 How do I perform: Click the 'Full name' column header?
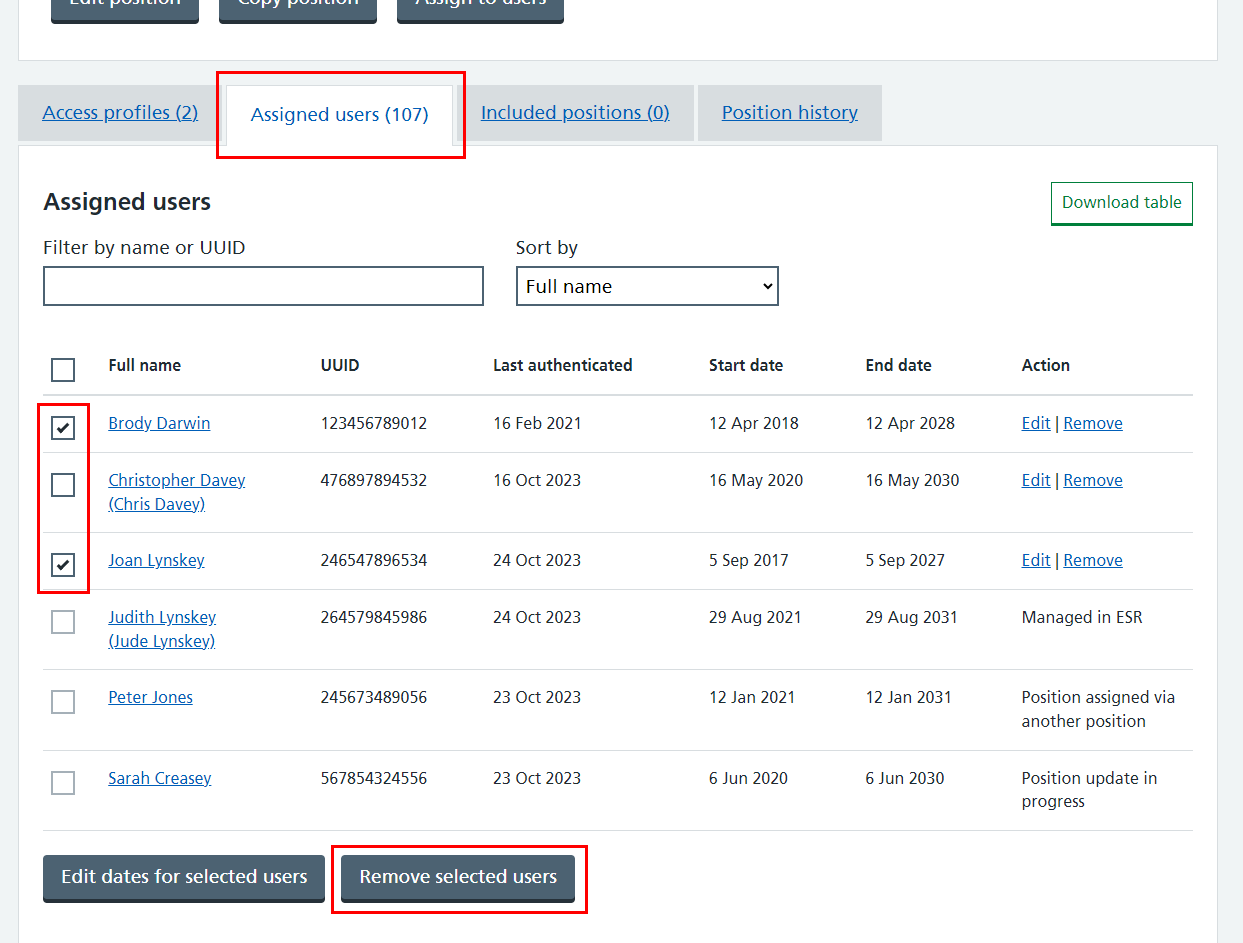pyautogui.click(x=144, y=365)
